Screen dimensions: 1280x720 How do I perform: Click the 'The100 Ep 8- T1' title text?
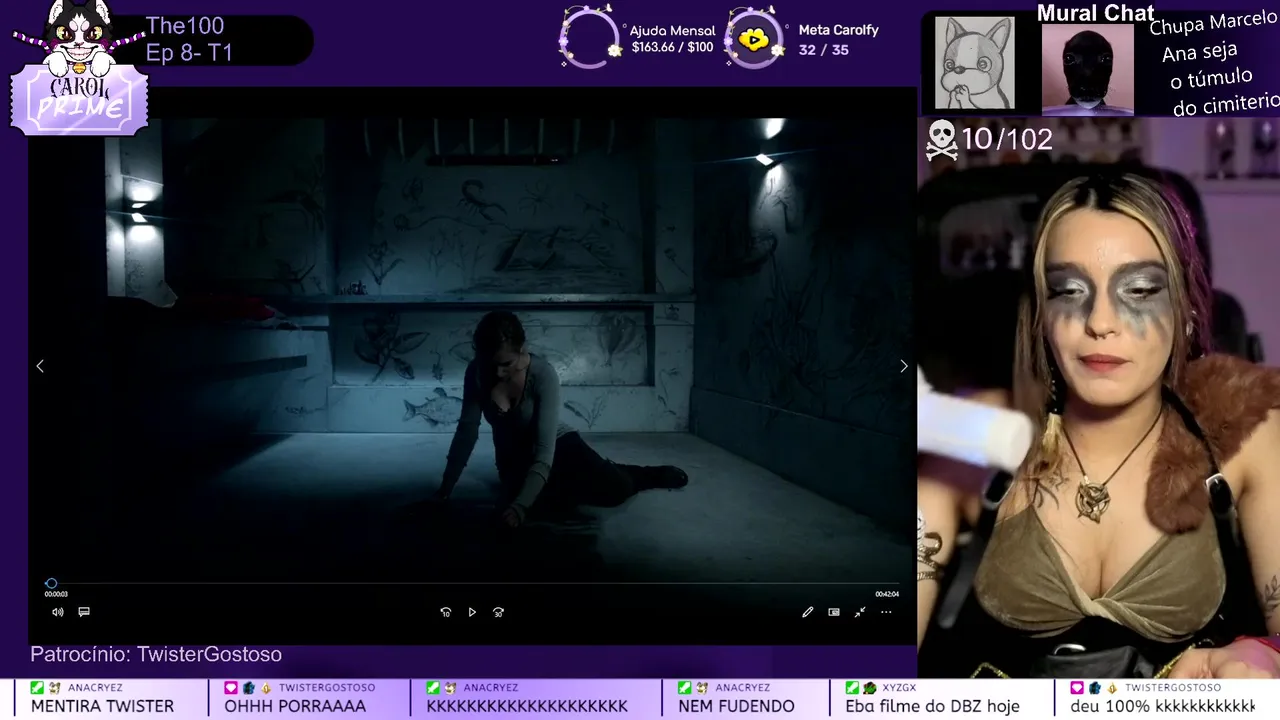pyautogui.click(x=189, y=40)
